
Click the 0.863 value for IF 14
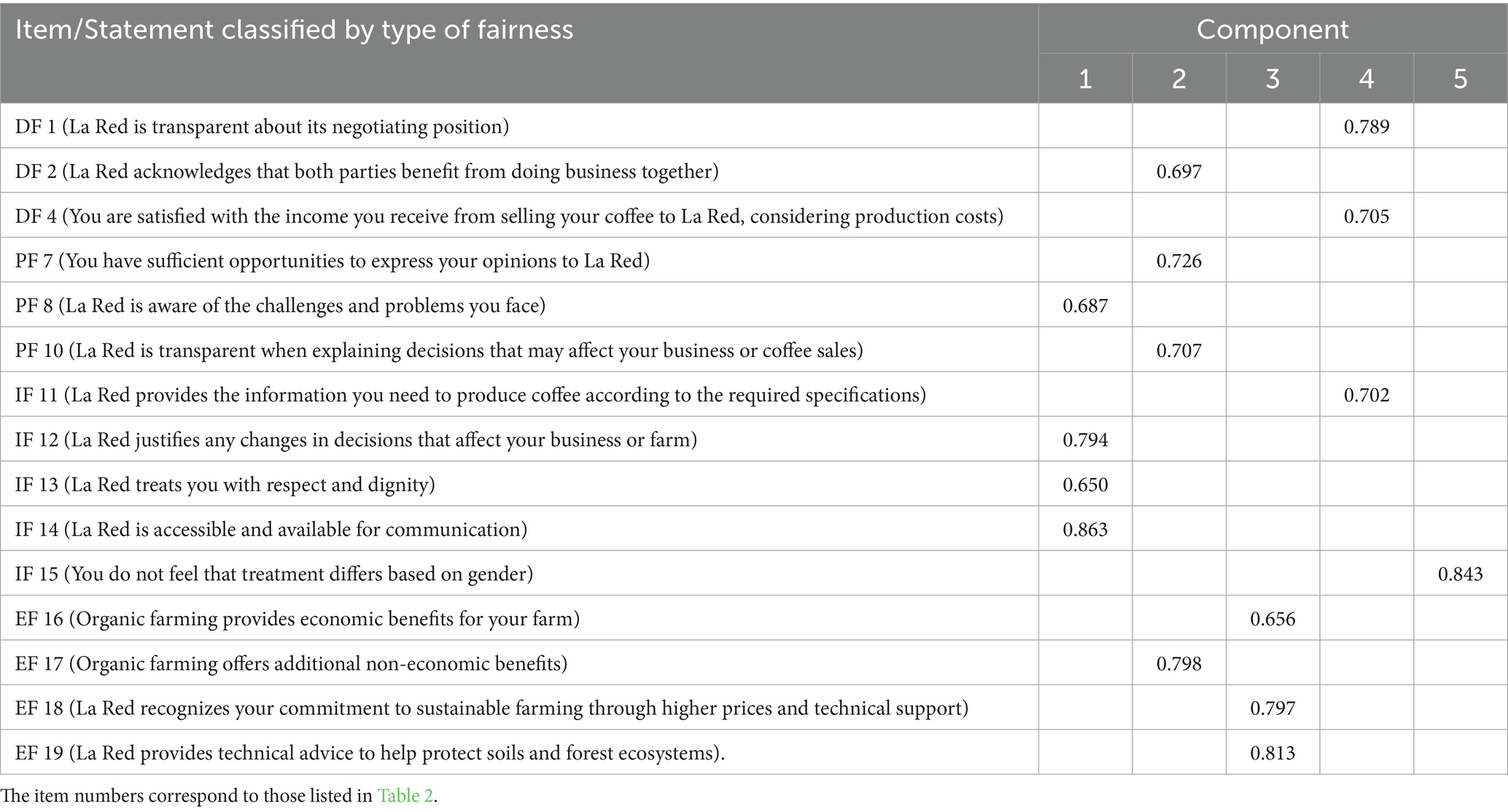tap(1085, 530)
